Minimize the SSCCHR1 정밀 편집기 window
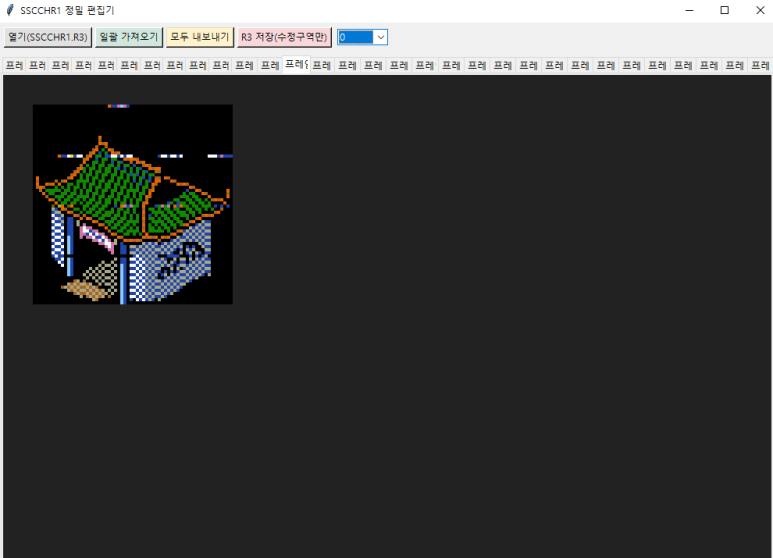 689,10
